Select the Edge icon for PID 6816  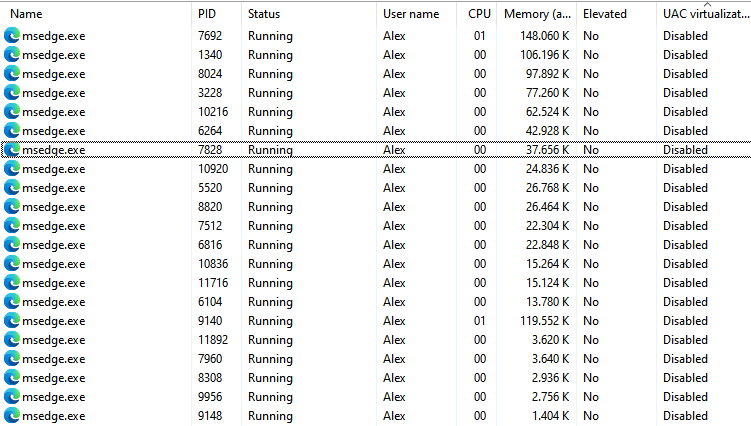point(12,244)
